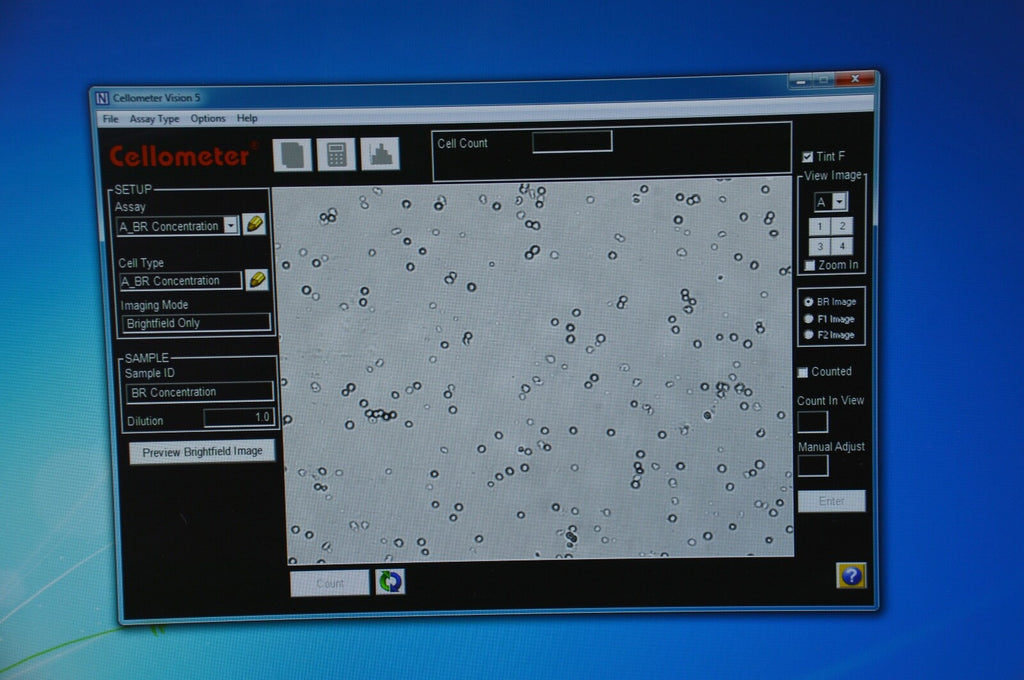This screenshot has height=680, width=1024.
Task: Click the Cellometer Vision 5 title bar icon
Action: click(102, 98)
